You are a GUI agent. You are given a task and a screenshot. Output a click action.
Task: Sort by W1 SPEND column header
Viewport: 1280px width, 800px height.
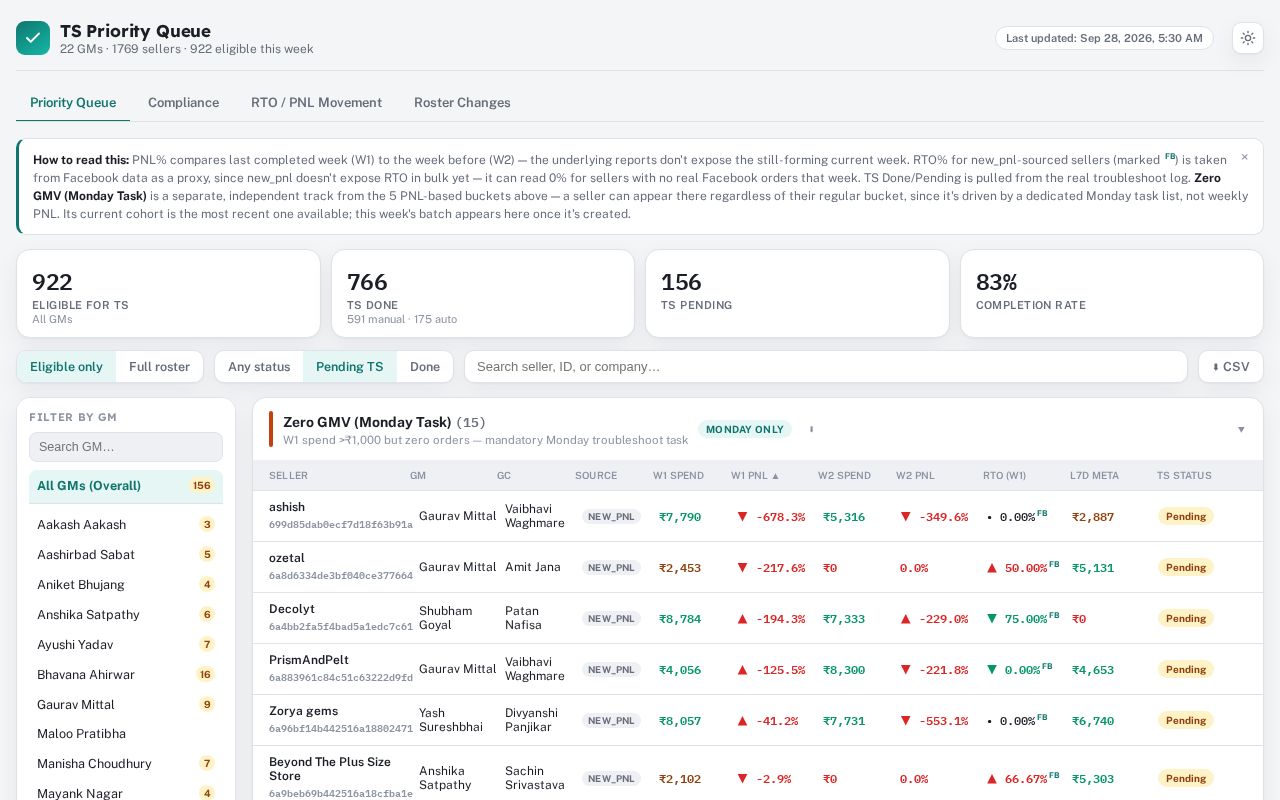678,476
